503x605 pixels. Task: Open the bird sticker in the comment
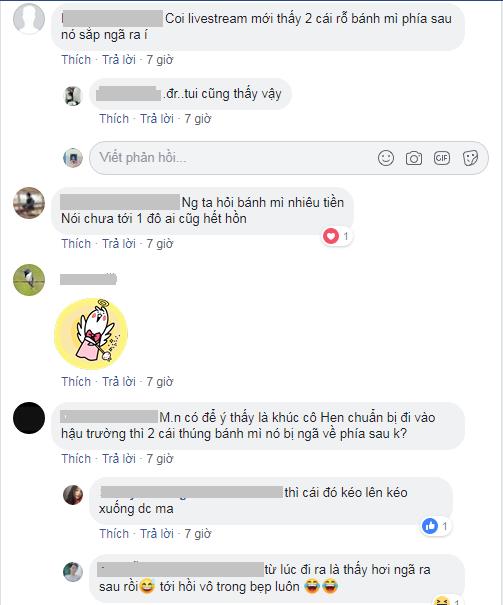click(x=91, y=334)
